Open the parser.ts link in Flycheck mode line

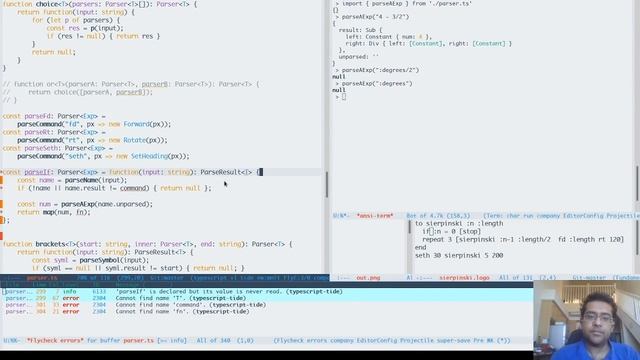[138, 340]
